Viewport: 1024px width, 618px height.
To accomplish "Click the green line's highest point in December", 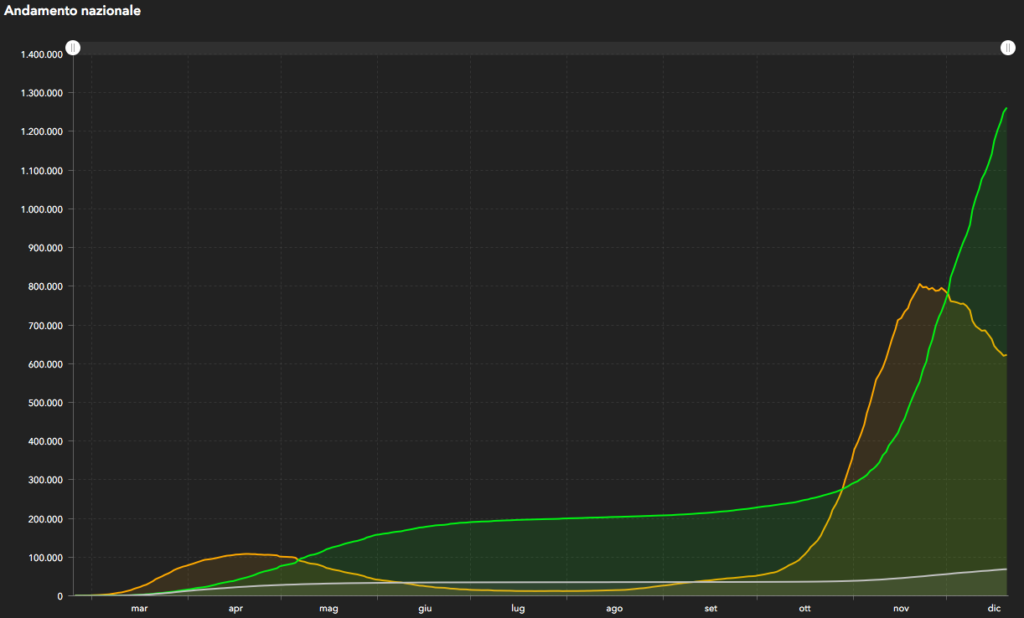I will click(1006, 108).
